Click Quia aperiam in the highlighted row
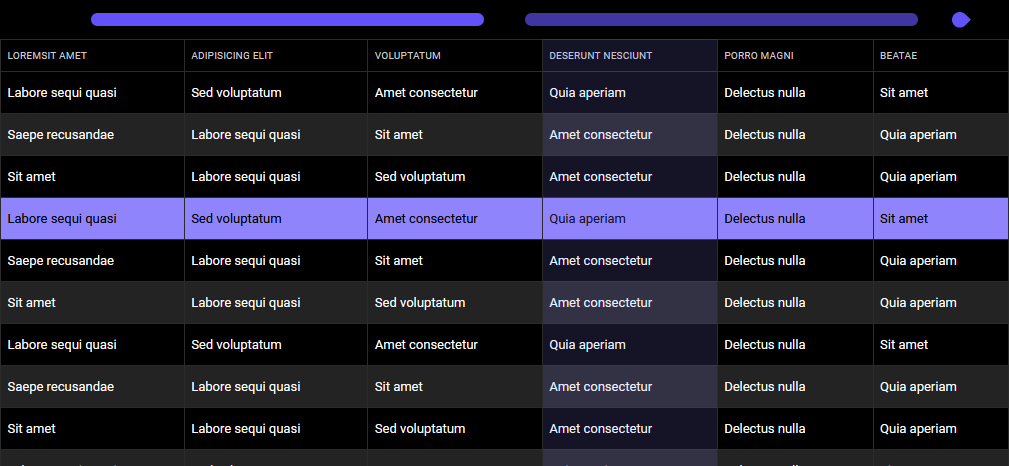This screenshot has height=466, width=1009. pos(587,219)
